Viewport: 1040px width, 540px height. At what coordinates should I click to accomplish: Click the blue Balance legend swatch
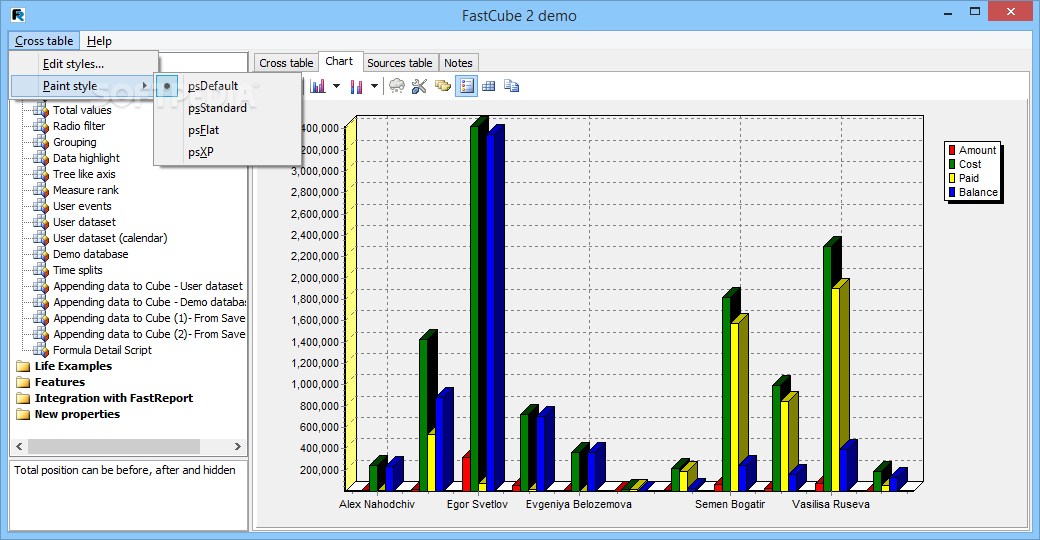click(x=952, y=192)
